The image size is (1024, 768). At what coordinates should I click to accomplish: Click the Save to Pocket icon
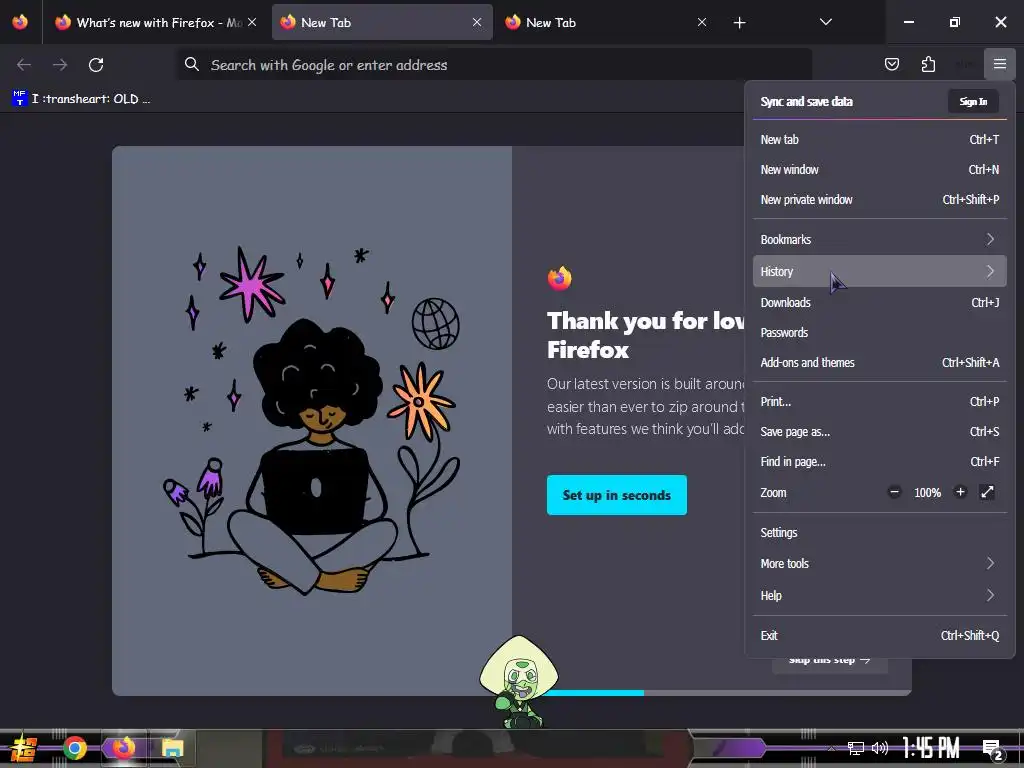point(891,64)
